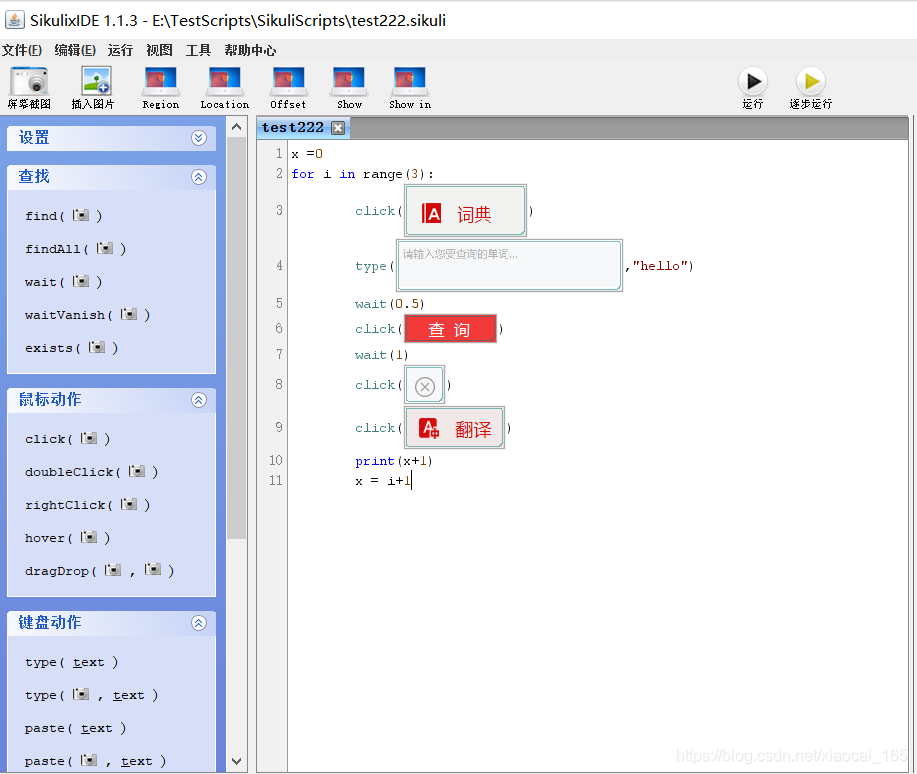
Task: Click the Show in toolbar icon
Action: (x=409, y=81)
